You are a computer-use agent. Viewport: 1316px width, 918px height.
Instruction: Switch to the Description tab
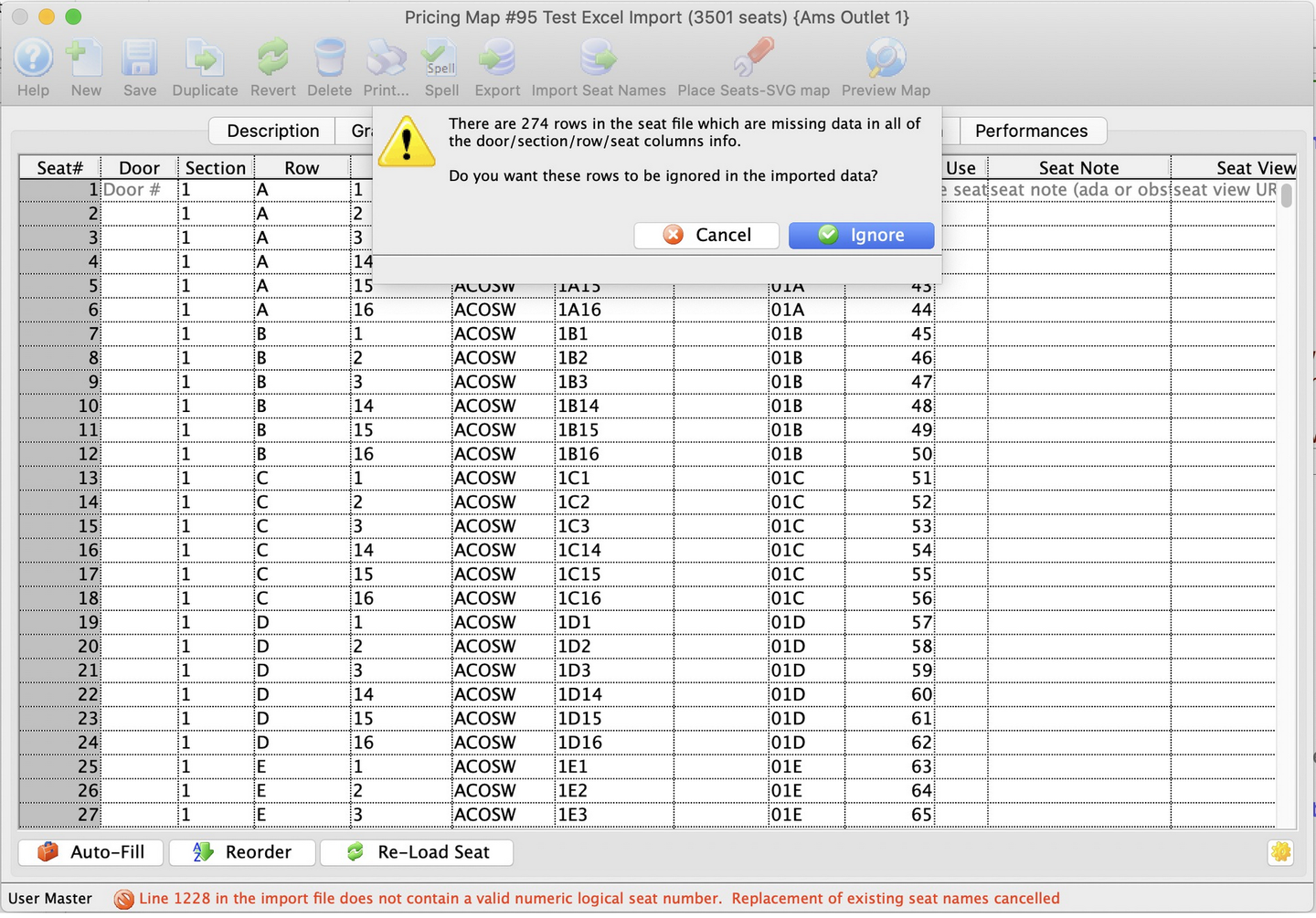coord(272,131)
